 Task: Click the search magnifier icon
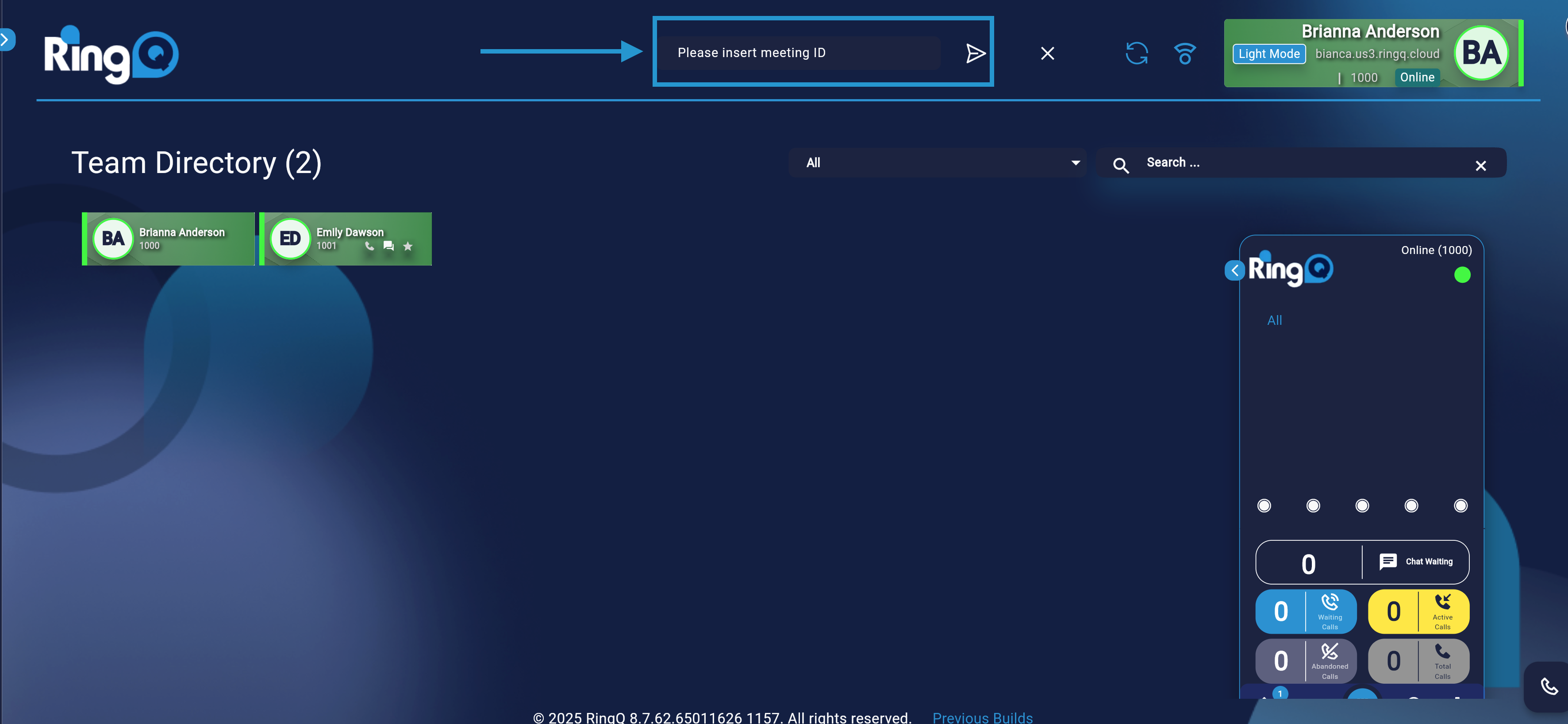coord(1121,165)
